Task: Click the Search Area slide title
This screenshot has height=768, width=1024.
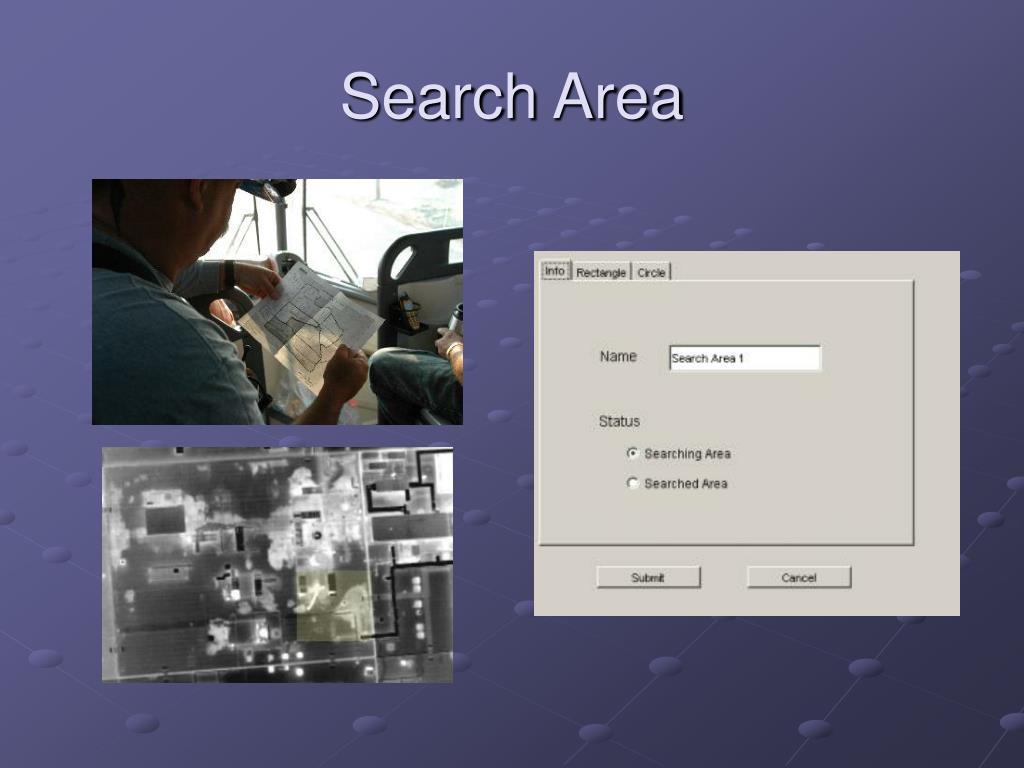Action: [512, 97]
